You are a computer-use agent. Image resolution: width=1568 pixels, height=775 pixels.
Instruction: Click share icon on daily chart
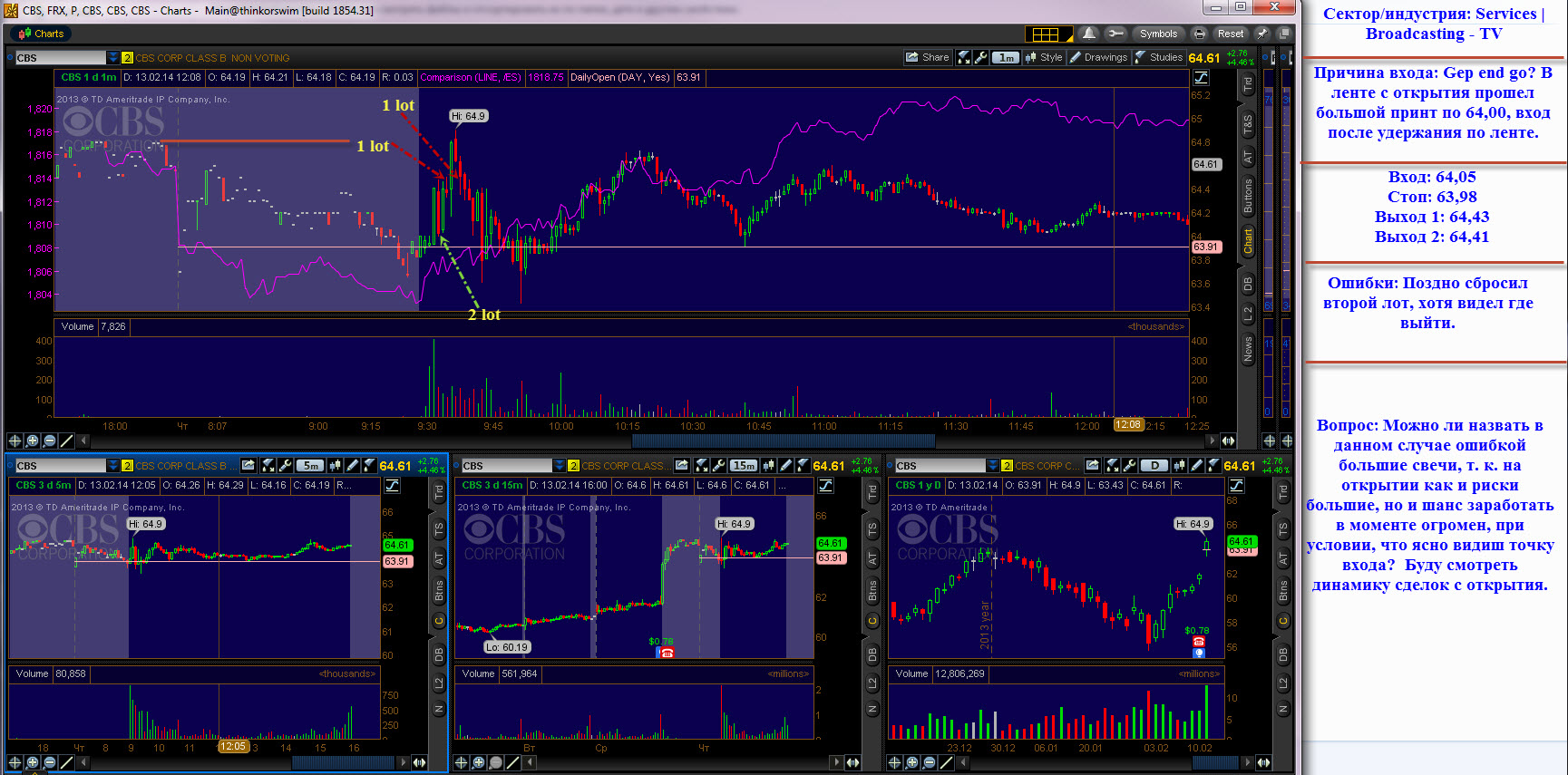click(x=1093, y=465)
